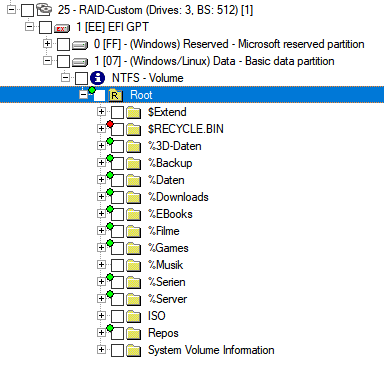Click the %Filme folder icon
384x366 pixels.
click(x=134, y=231)
